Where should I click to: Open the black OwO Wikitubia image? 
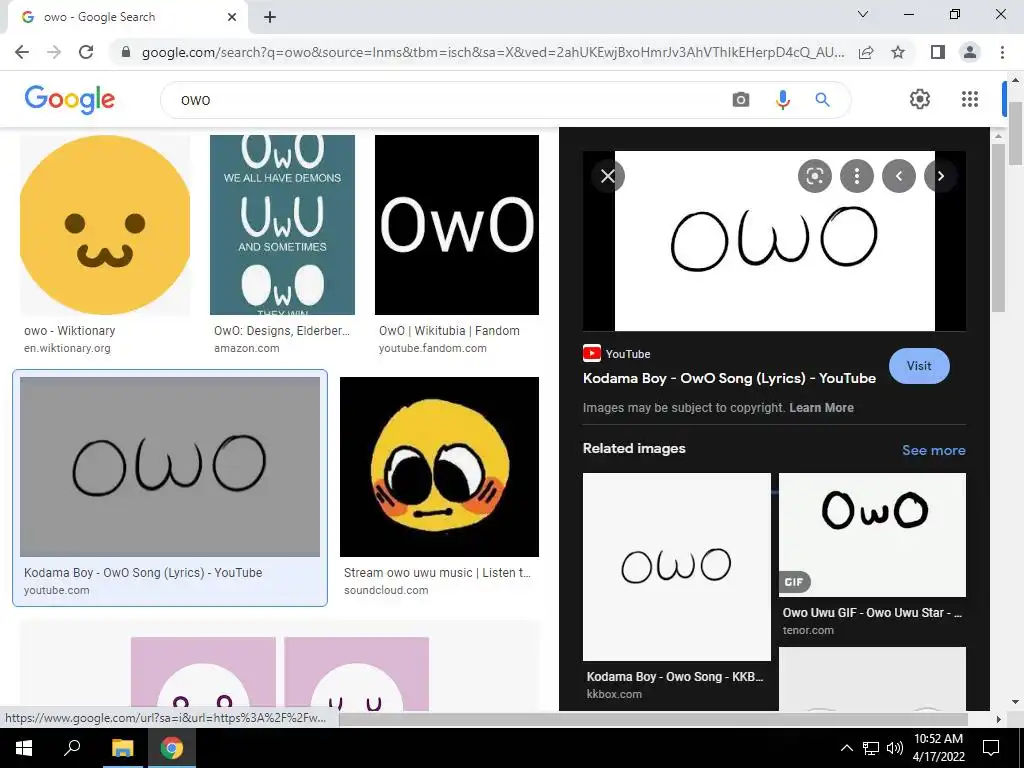click(456, 225)
